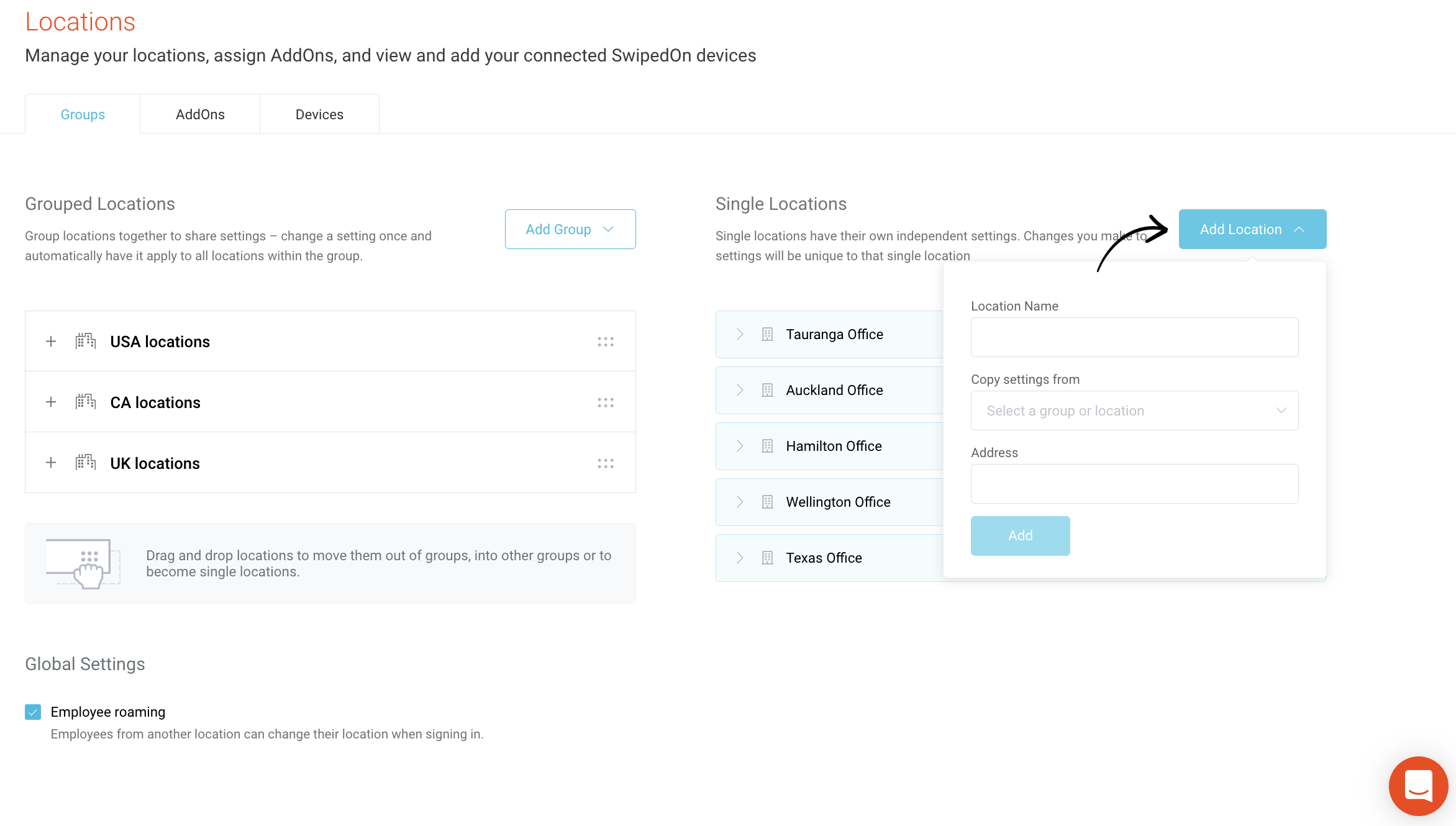Image resolution: width=1456 pixels, height=826 pixels.
Task: Click the Add button in location form
Action: [1020, 535]
